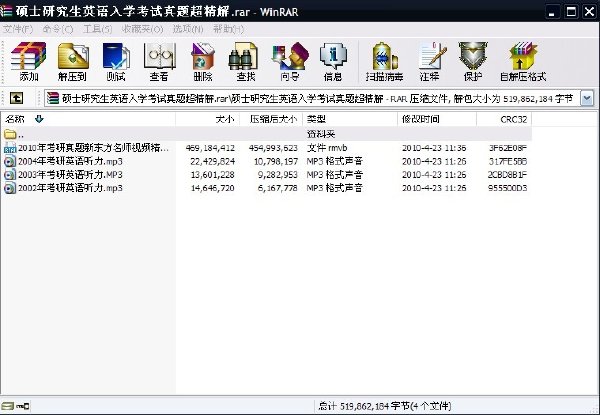
Task: Click CRC32 value 317FE5BB
Action: [507, 161]
